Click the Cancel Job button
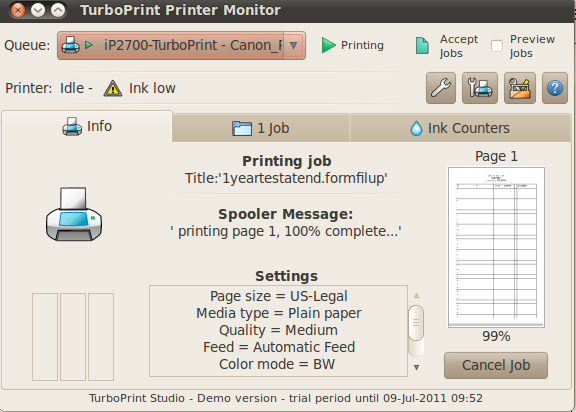Image resolution: width=576 pixels, height=412 pixels. [496, 365]
